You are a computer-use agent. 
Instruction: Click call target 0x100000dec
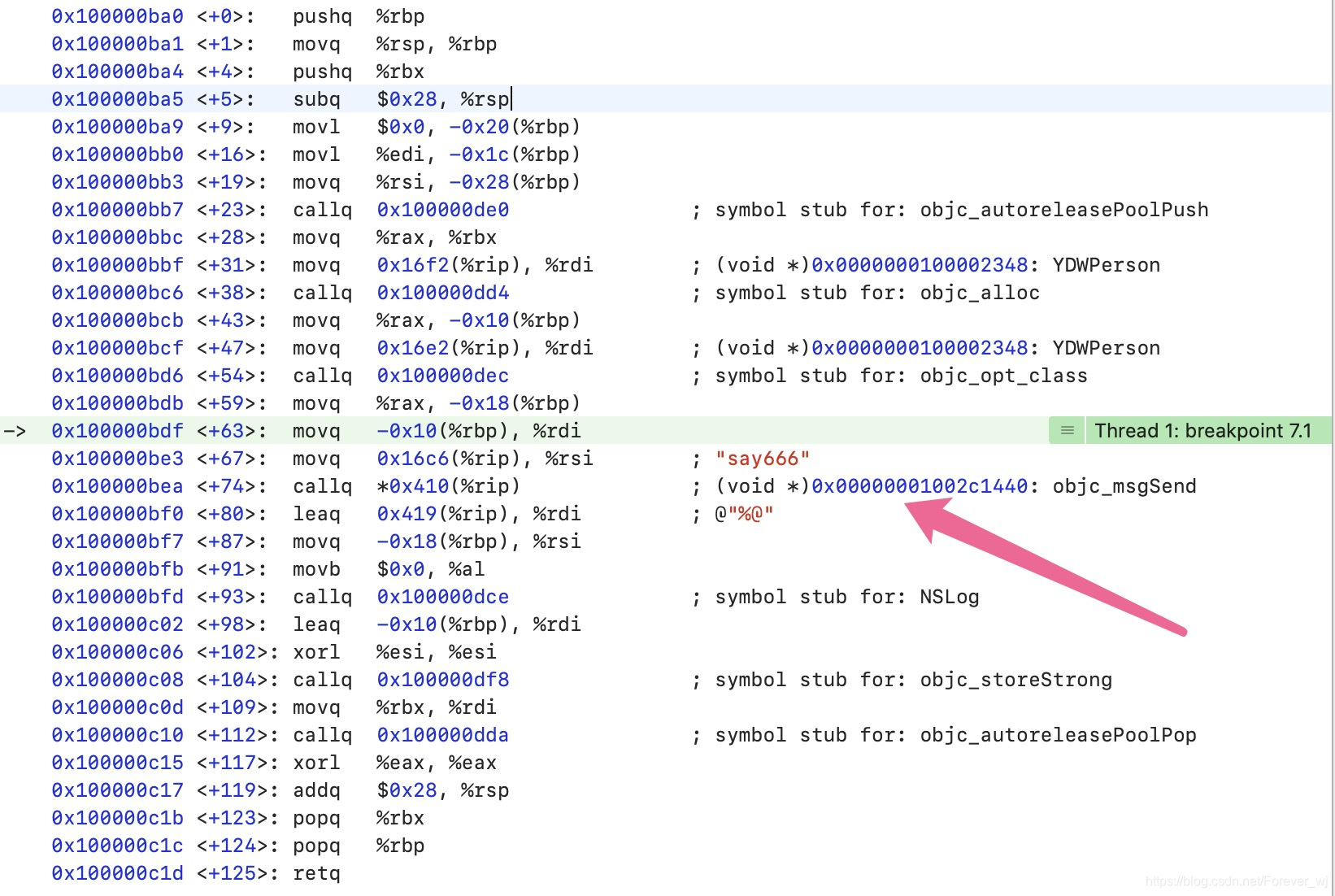pos(443,376)
